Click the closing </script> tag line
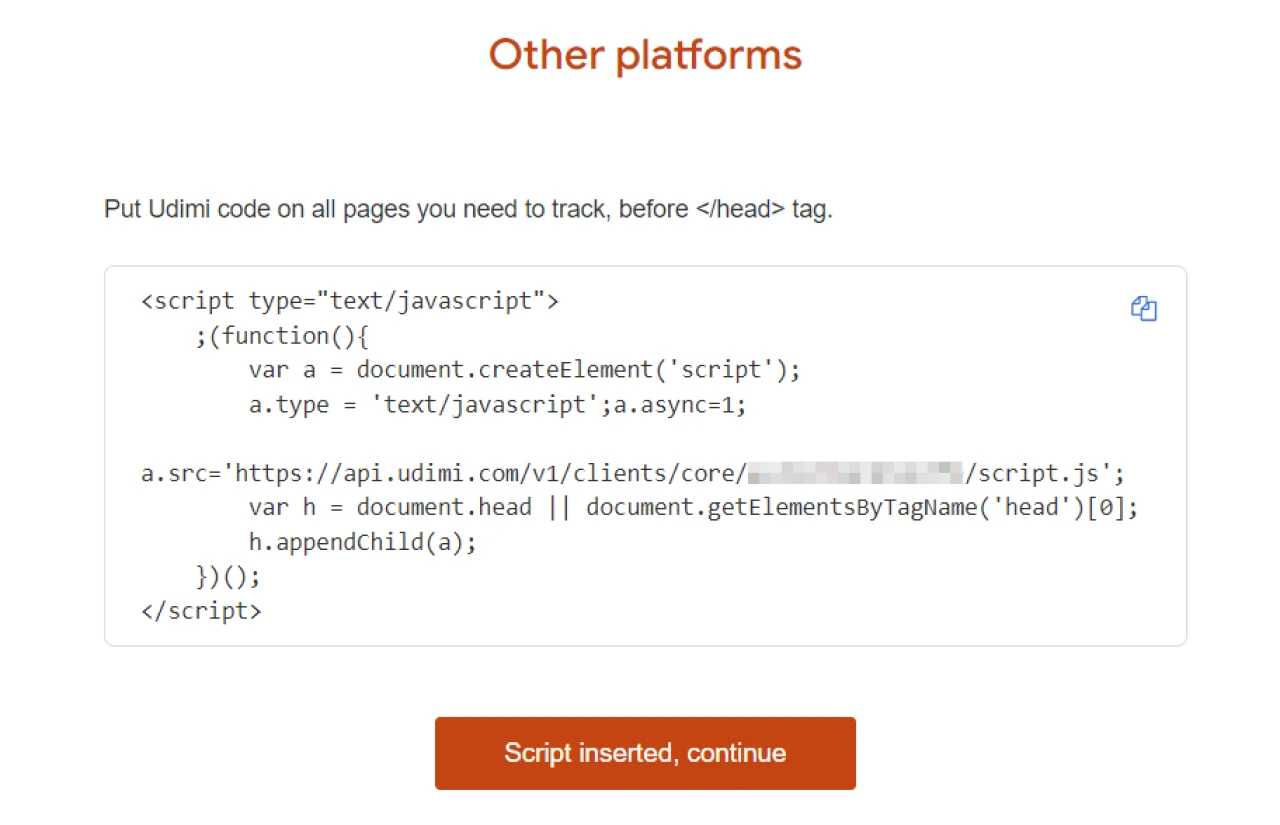 pos(201,610)
